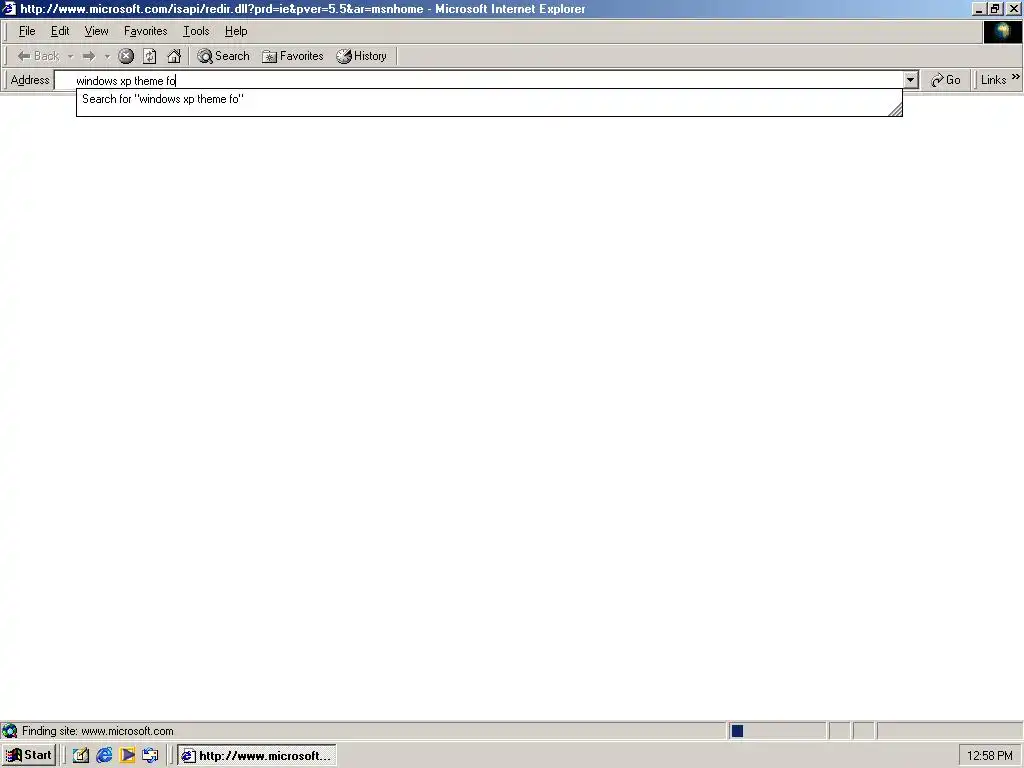Expand the Links toolbar chevron
Image resolution: width=1024 pixels, height=768 pixels.
pos(1016,78)
